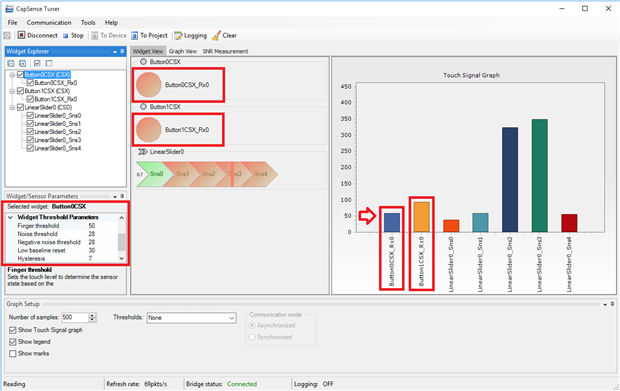
Task: Click the parameters list scroll down arrow
Action: [x=122, y=258]
